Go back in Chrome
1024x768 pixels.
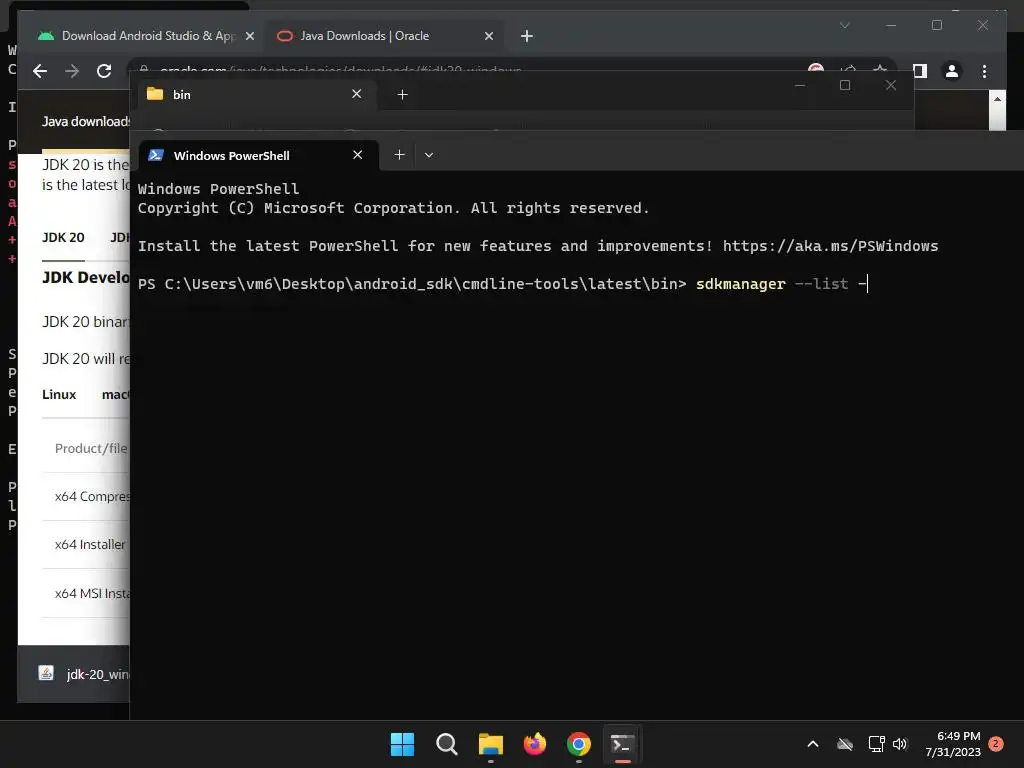point(40,71)
